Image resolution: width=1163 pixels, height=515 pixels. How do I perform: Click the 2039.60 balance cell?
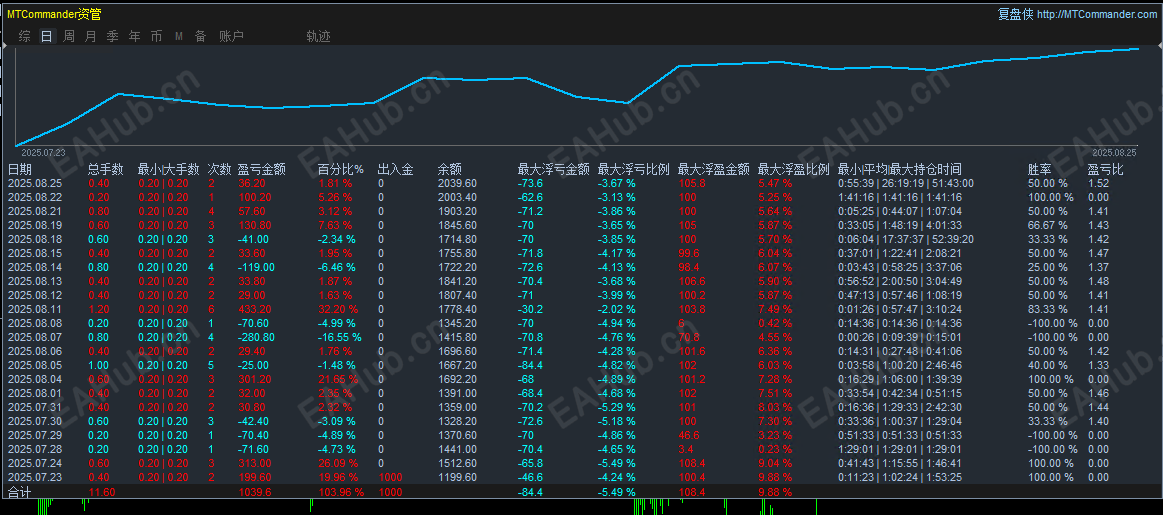click(457, 183)
